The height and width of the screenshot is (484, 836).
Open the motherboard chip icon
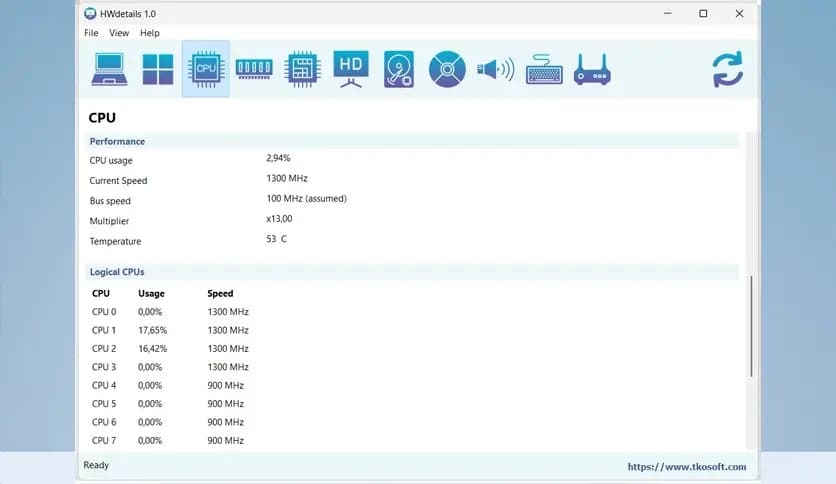(302, 69)
